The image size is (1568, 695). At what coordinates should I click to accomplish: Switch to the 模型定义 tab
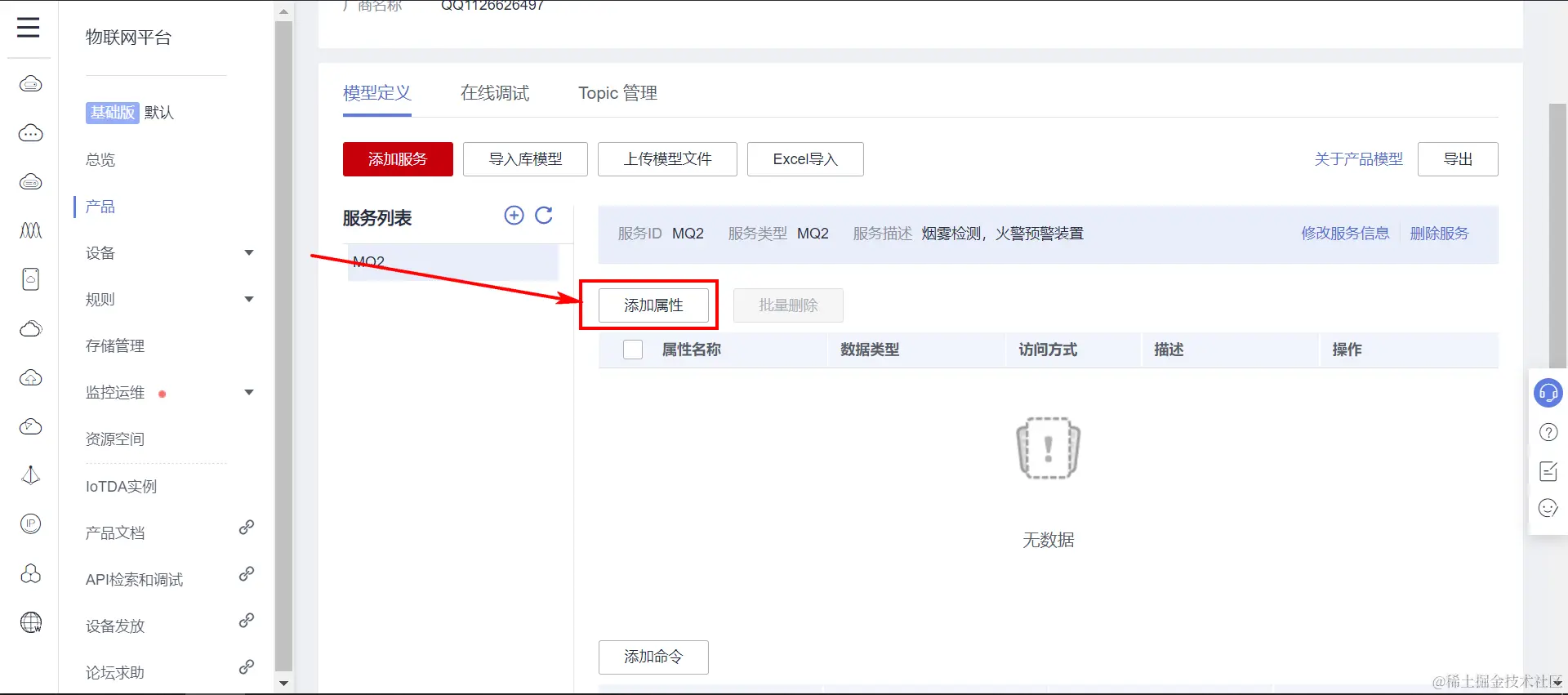(377, 93)
